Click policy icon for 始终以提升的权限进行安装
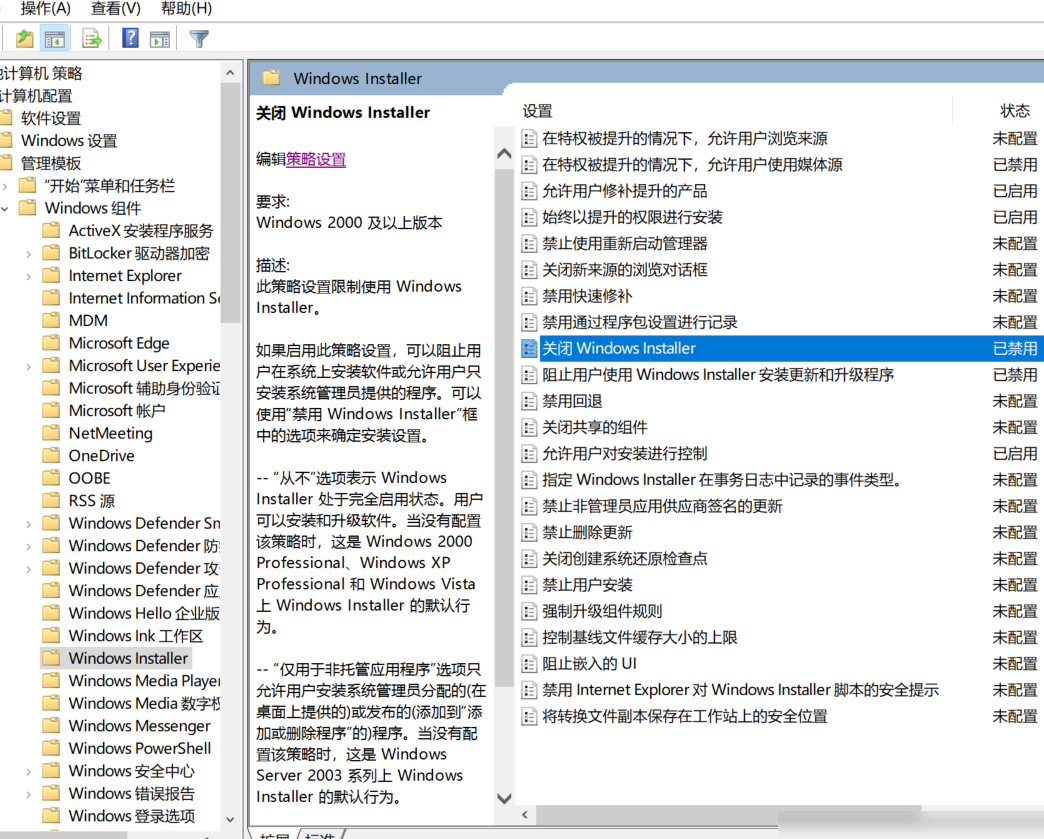This screenshot has width=1044, height=839. [x=529, y=218]
